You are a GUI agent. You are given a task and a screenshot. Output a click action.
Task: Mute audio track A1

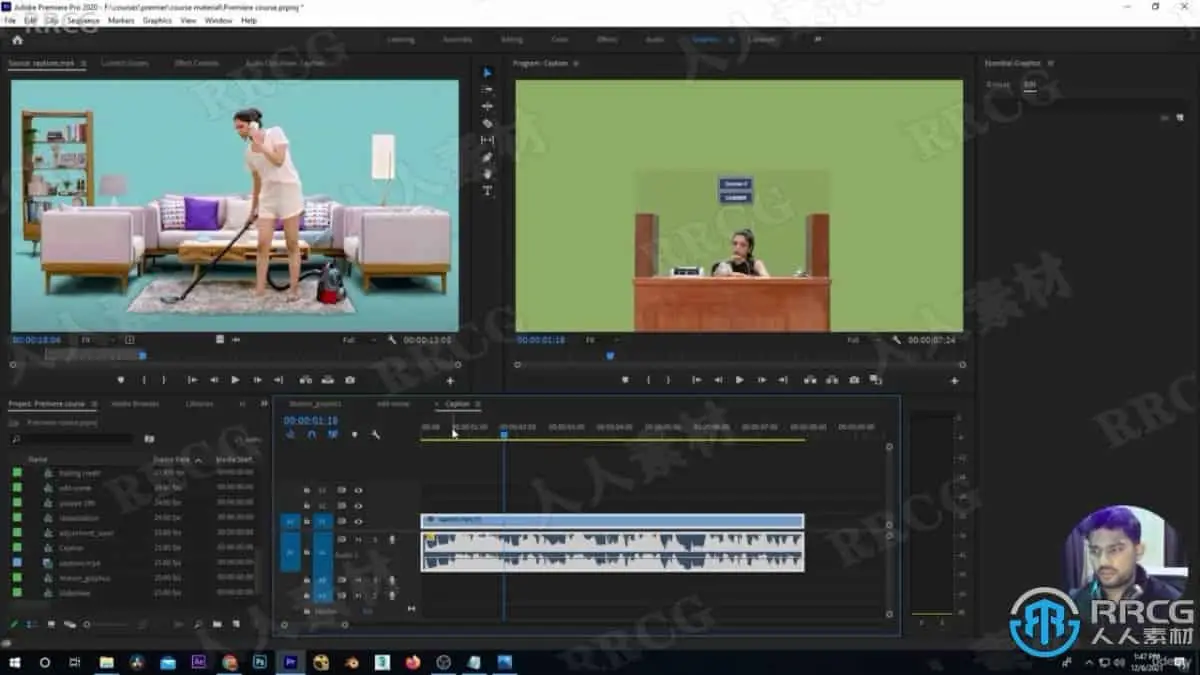click(x=357, y=540)
